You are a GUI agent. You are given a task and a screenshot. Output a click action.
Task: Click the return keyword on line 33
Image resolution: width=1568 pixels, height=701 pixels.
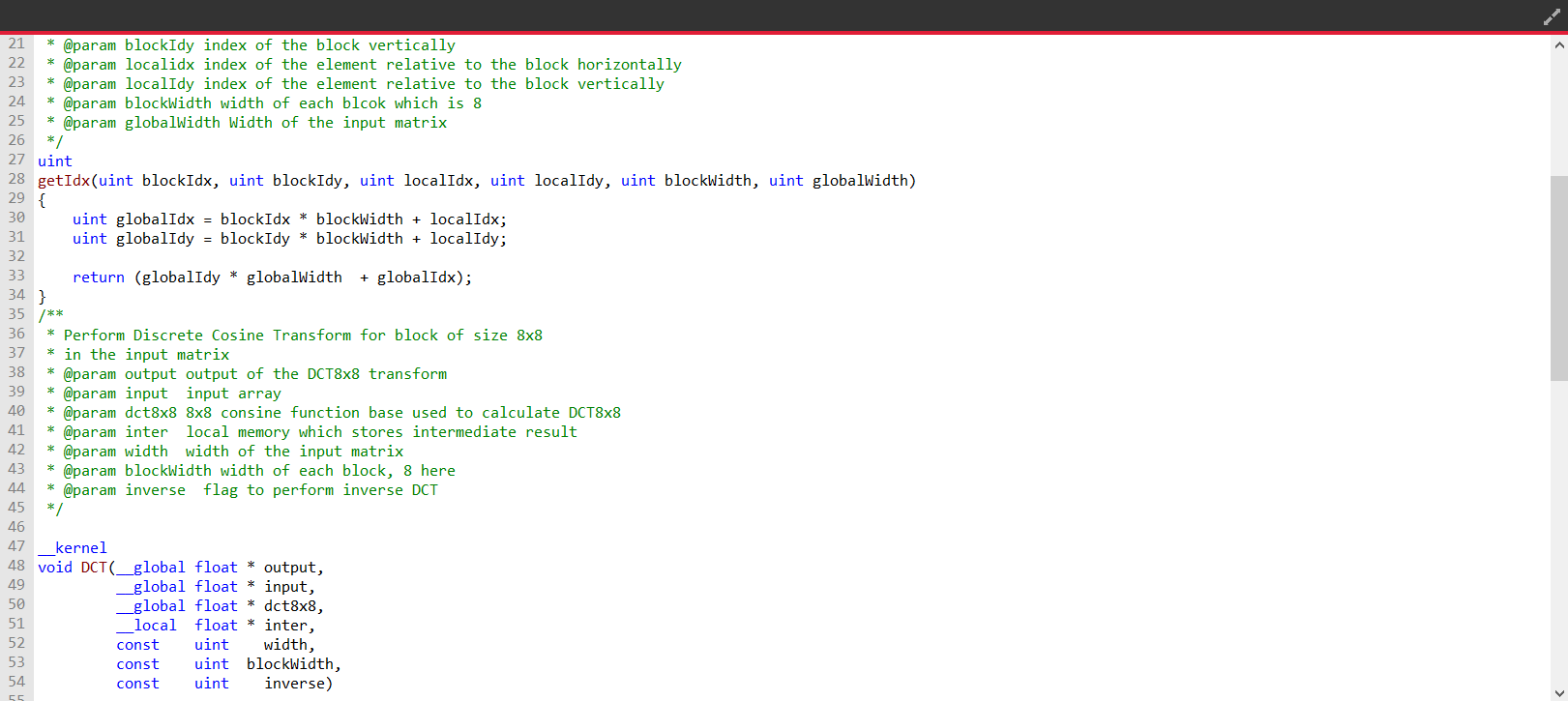point(98,277)
